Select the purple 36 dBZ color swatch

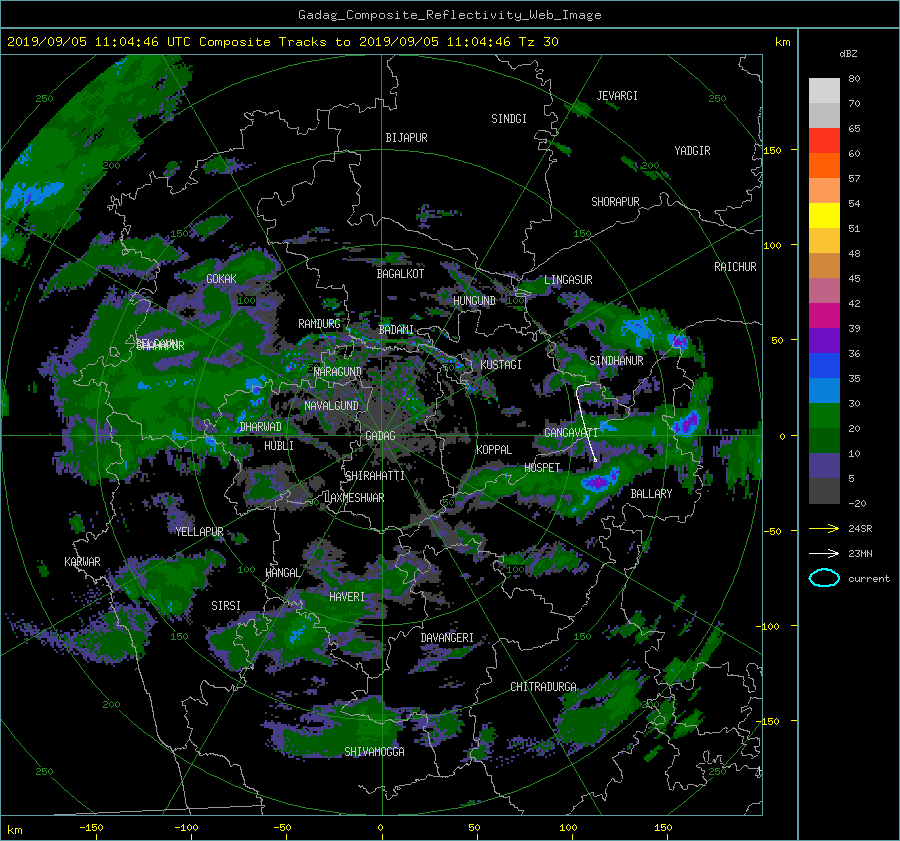pos(824,340)
